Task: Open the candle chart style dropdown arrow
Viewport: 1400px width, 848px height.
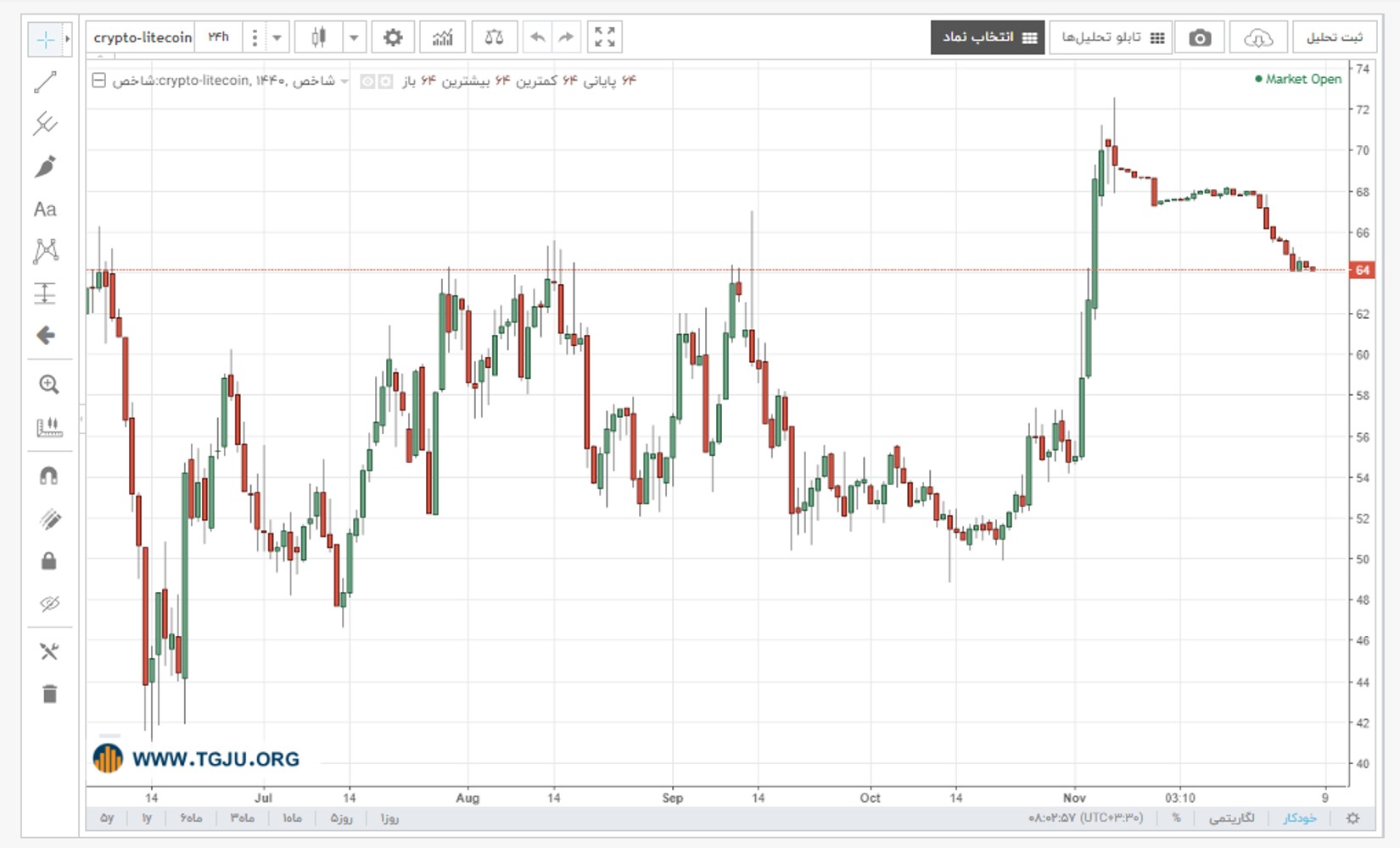Action: [354, 37]
